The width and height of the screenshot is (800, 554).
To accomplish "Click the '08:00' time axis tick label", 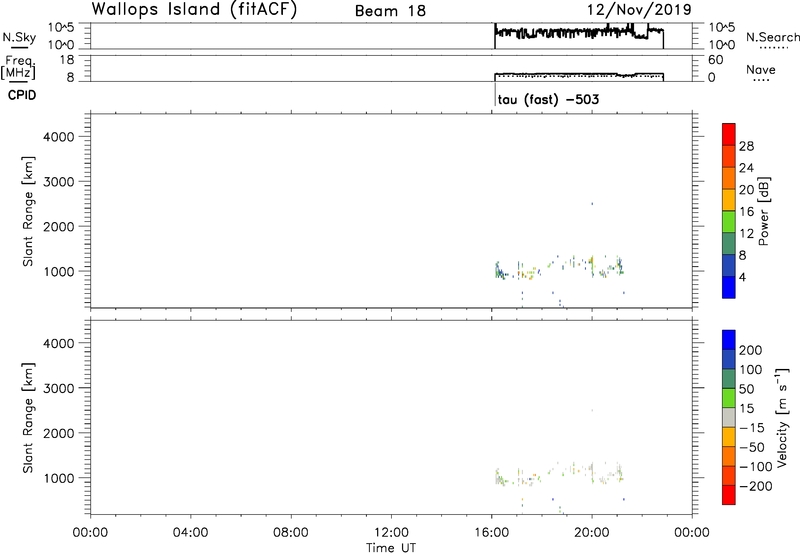I will click(x=291, y=533).
